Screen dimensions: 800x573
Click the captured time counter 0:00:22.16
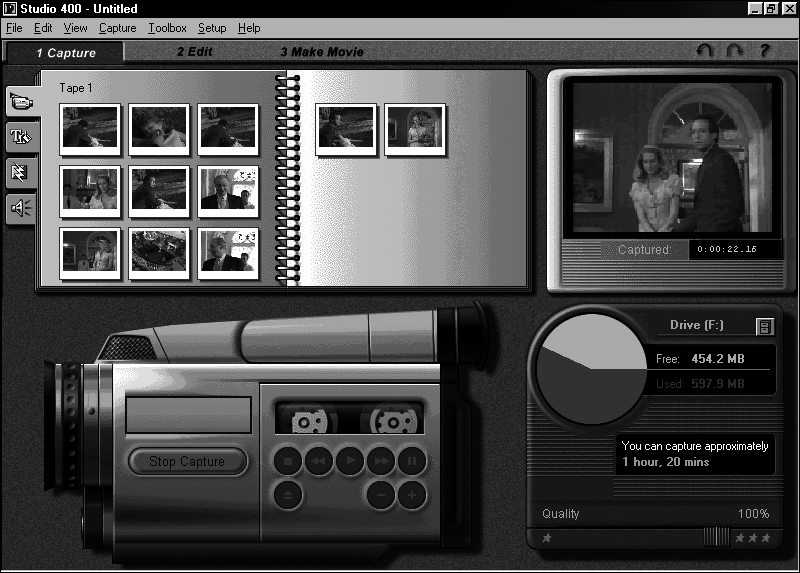click(x=727, y=250)
